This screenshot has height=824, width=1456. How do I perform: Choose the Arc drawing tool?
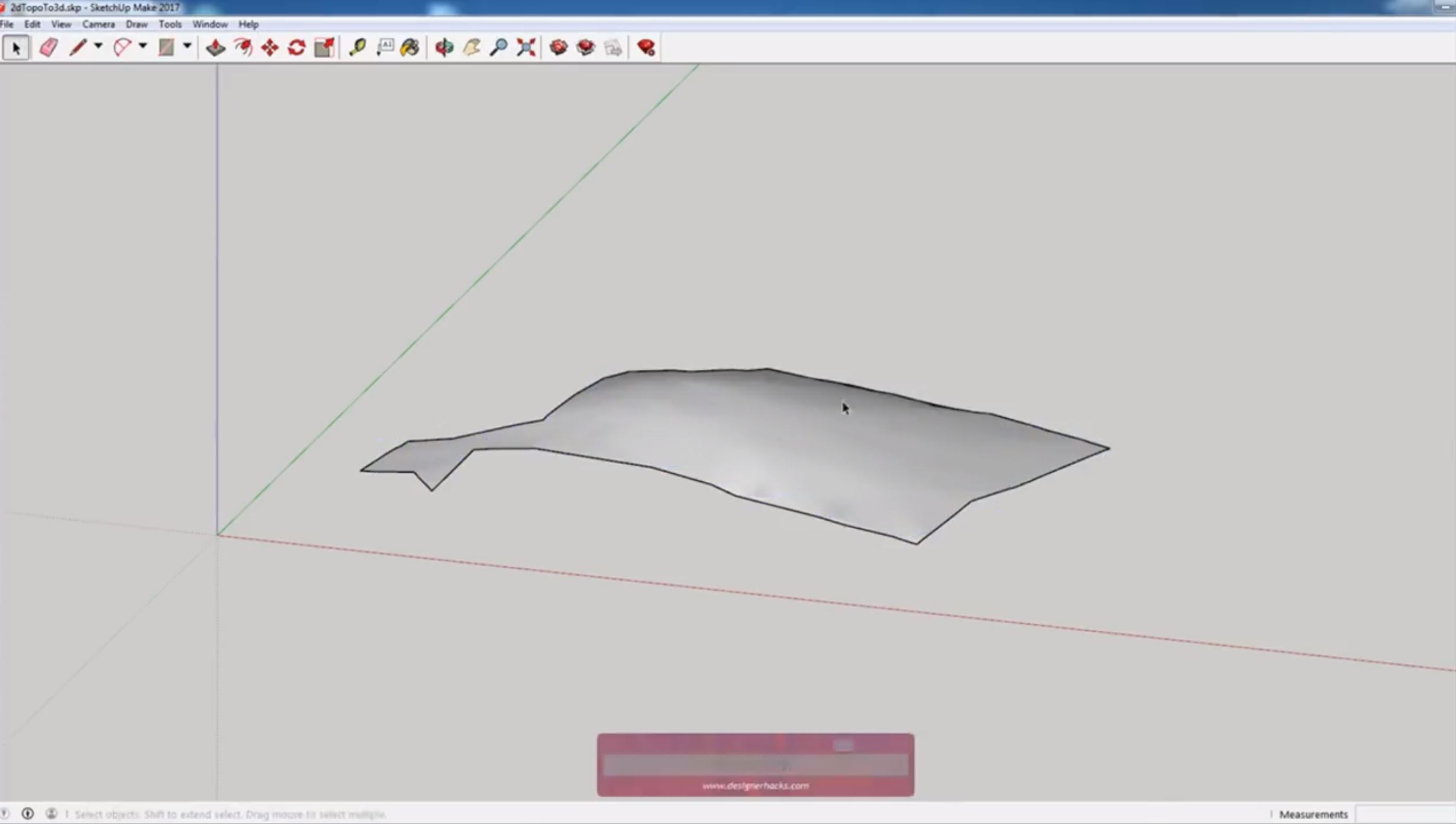(122, 48)
